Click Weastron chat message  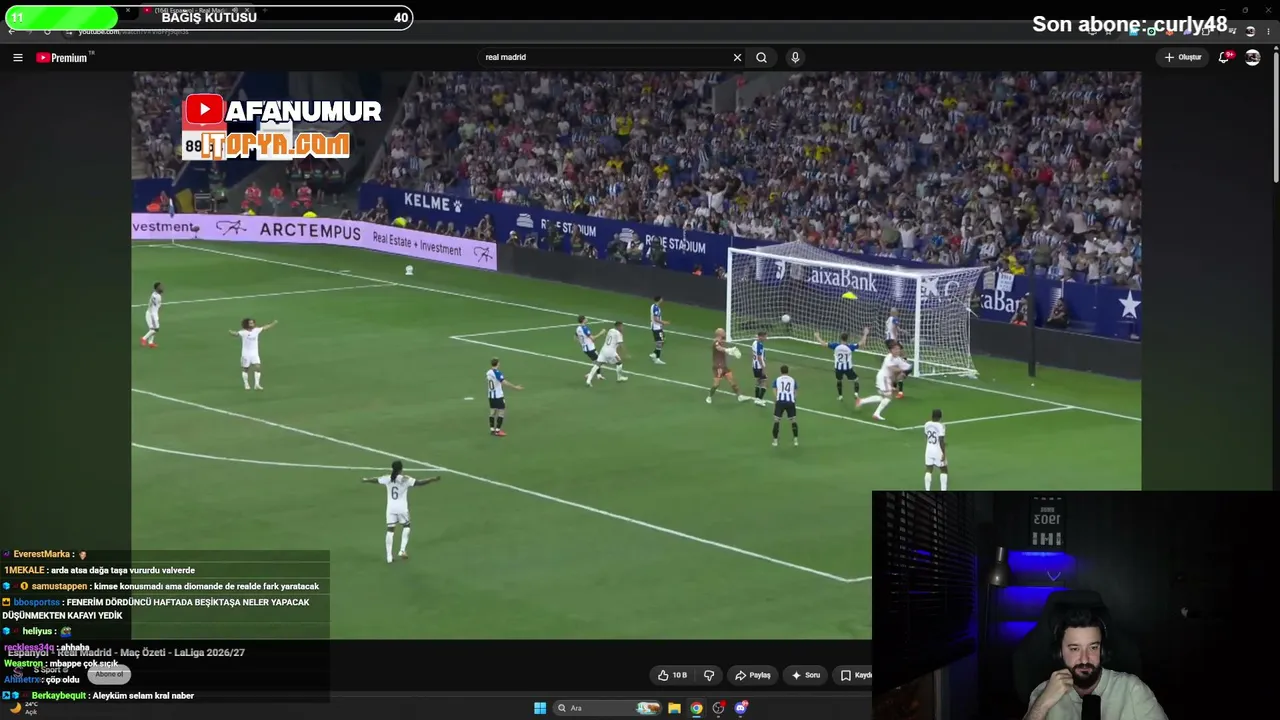click(x=61, y=663)
